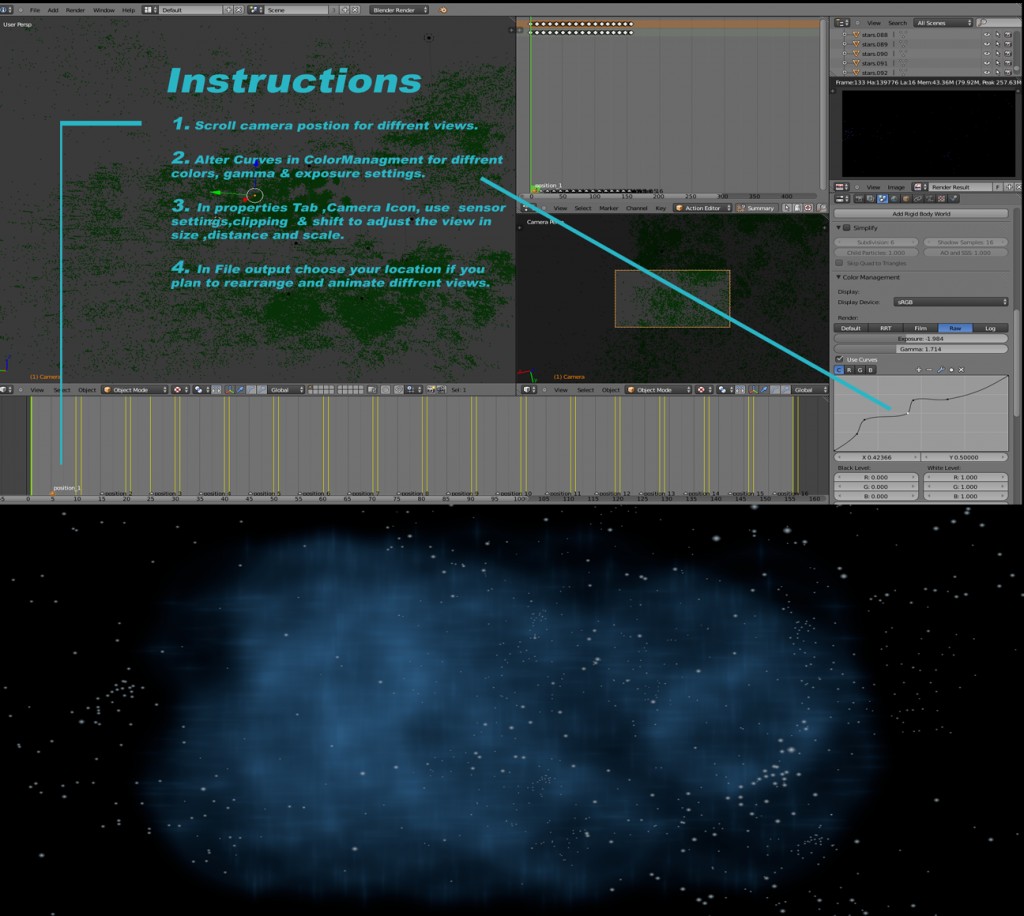Add a curve point using the plus icon
1024x916 pixels.
[918, 370]
